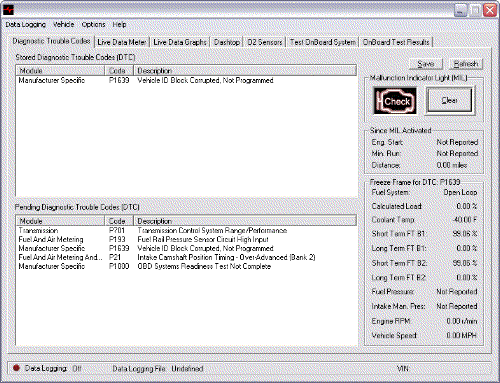Switch to Live Data Graphs tab
The width and height of the screenshot is (500, 383).
click(180, 42)
